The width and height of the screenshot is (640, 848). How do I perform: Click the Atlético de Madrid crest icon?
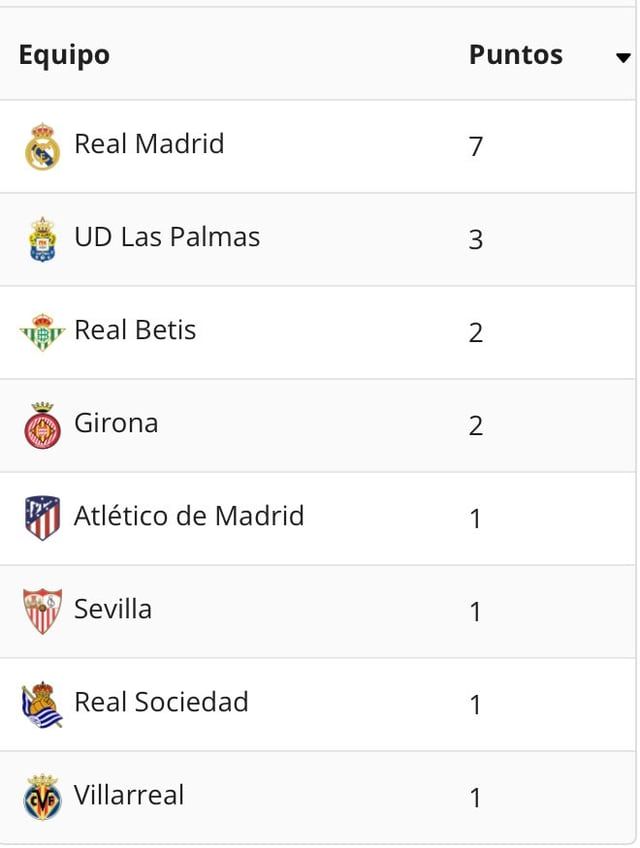[42, 518]
